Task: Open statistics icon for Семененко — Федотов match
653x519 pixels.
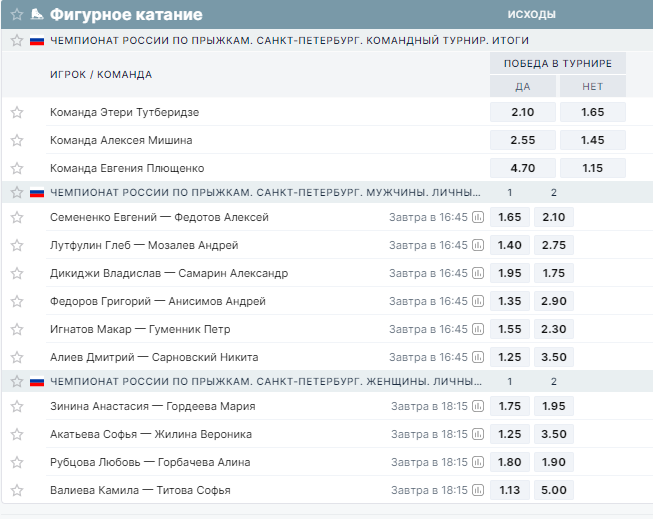Action: [478, 217]
